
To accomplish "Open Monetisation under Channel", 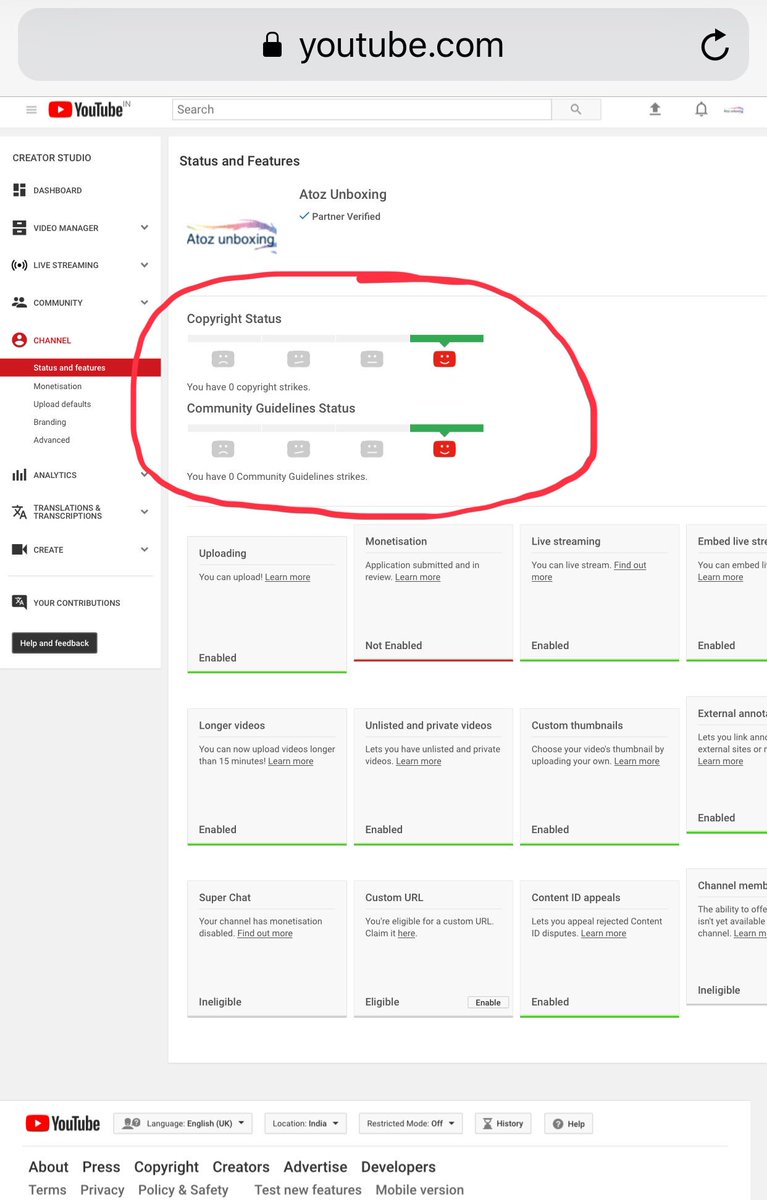I will coord(58,386).
